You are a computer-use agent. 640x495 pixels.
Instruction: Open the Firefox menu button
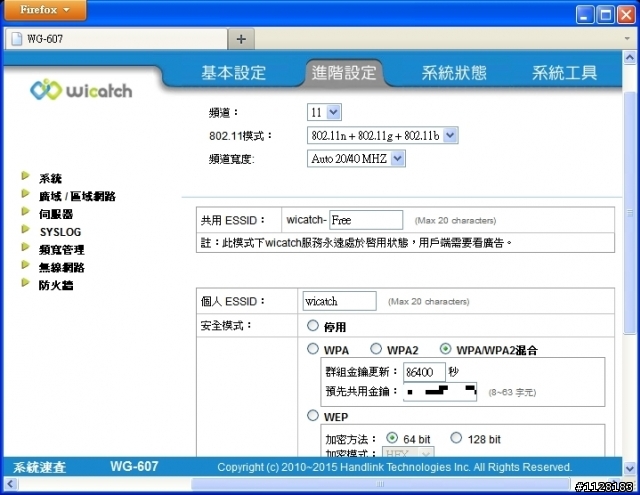pyautogui.click(x=45, y=10)
